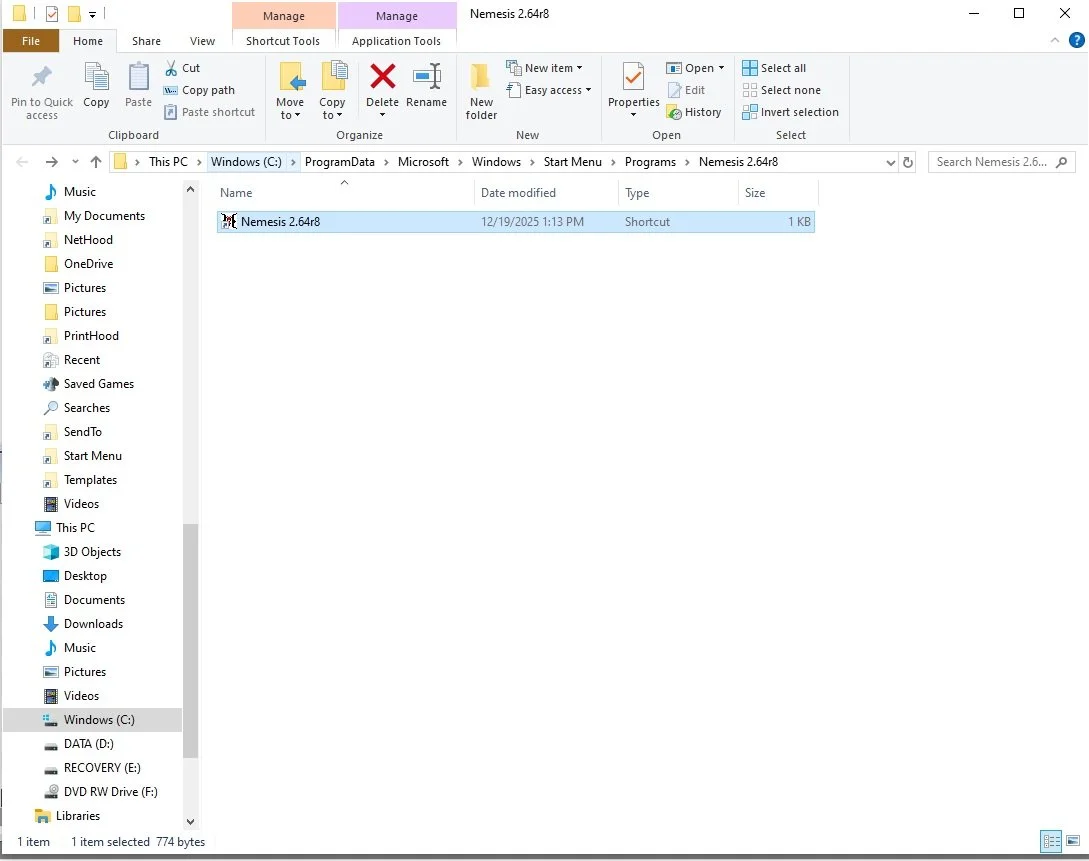Cut the selected item
Screen dimensions: 1089x861
tap(183, 68)
